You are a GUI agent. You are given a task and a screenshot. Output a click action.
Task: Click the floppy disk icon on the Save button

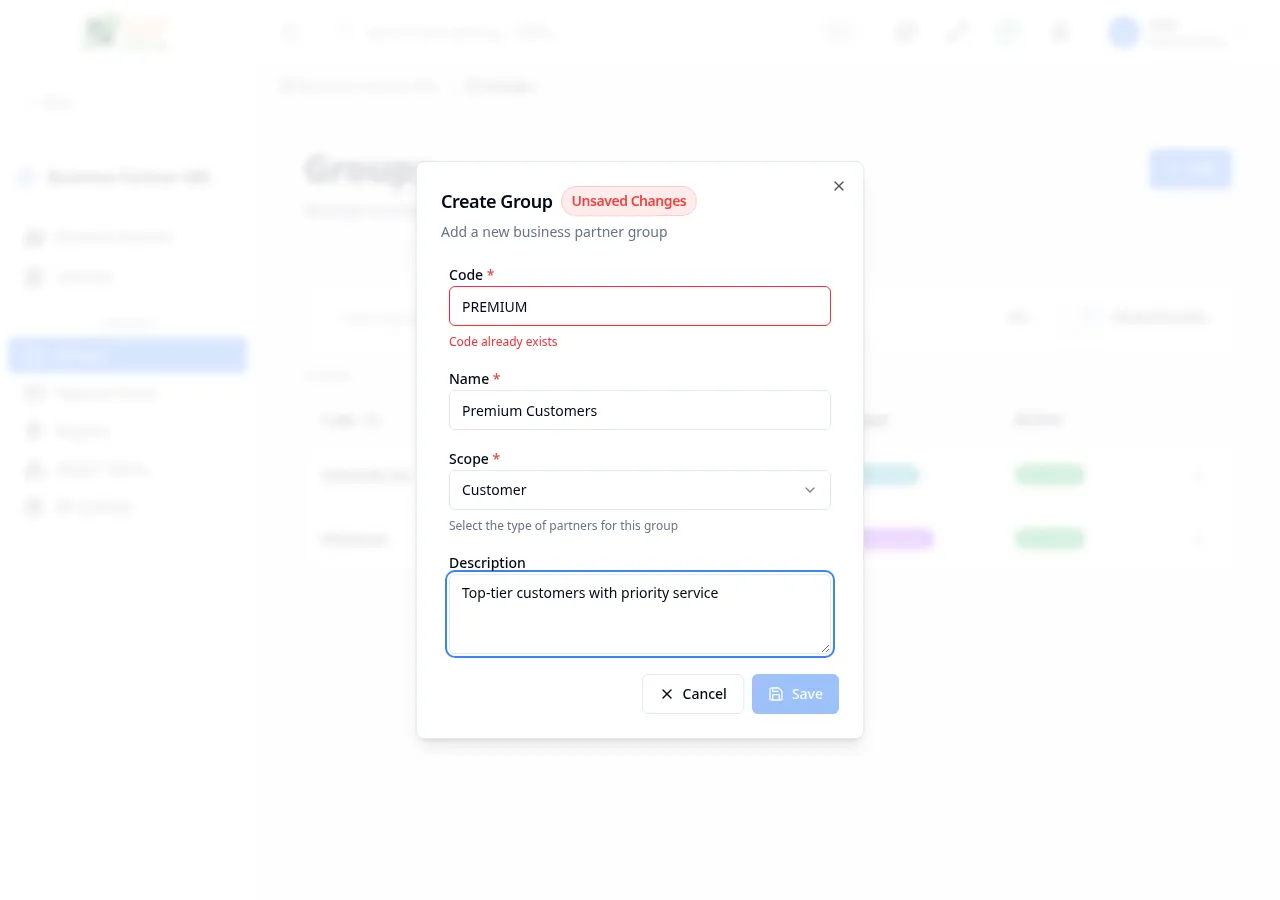coord(776,694)
